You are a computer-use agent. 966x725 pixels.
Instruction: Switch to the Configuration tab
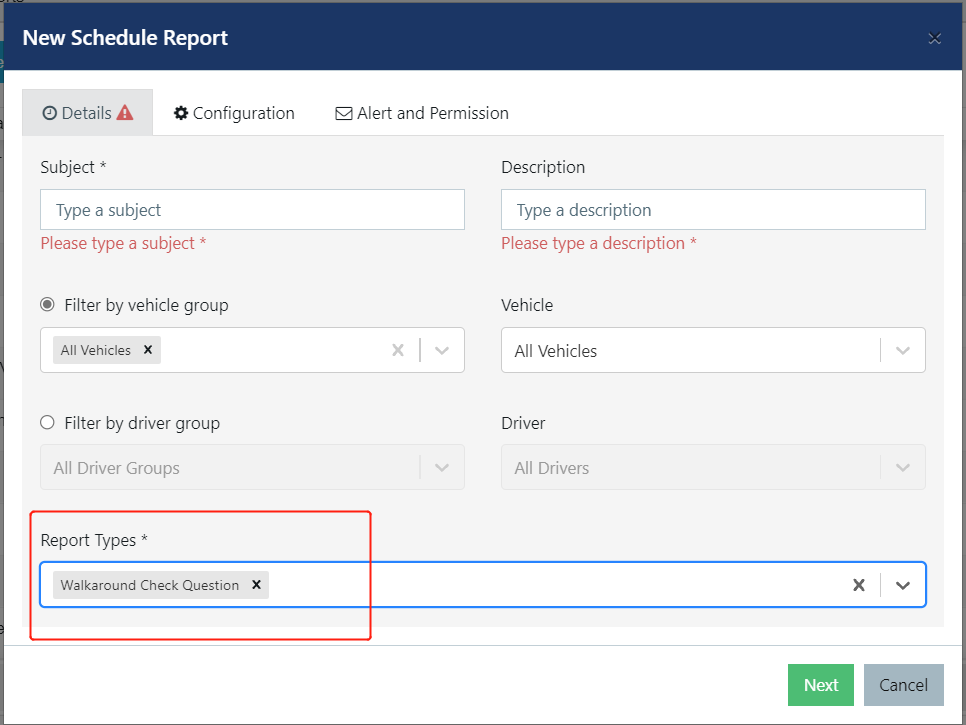[234, 113]
